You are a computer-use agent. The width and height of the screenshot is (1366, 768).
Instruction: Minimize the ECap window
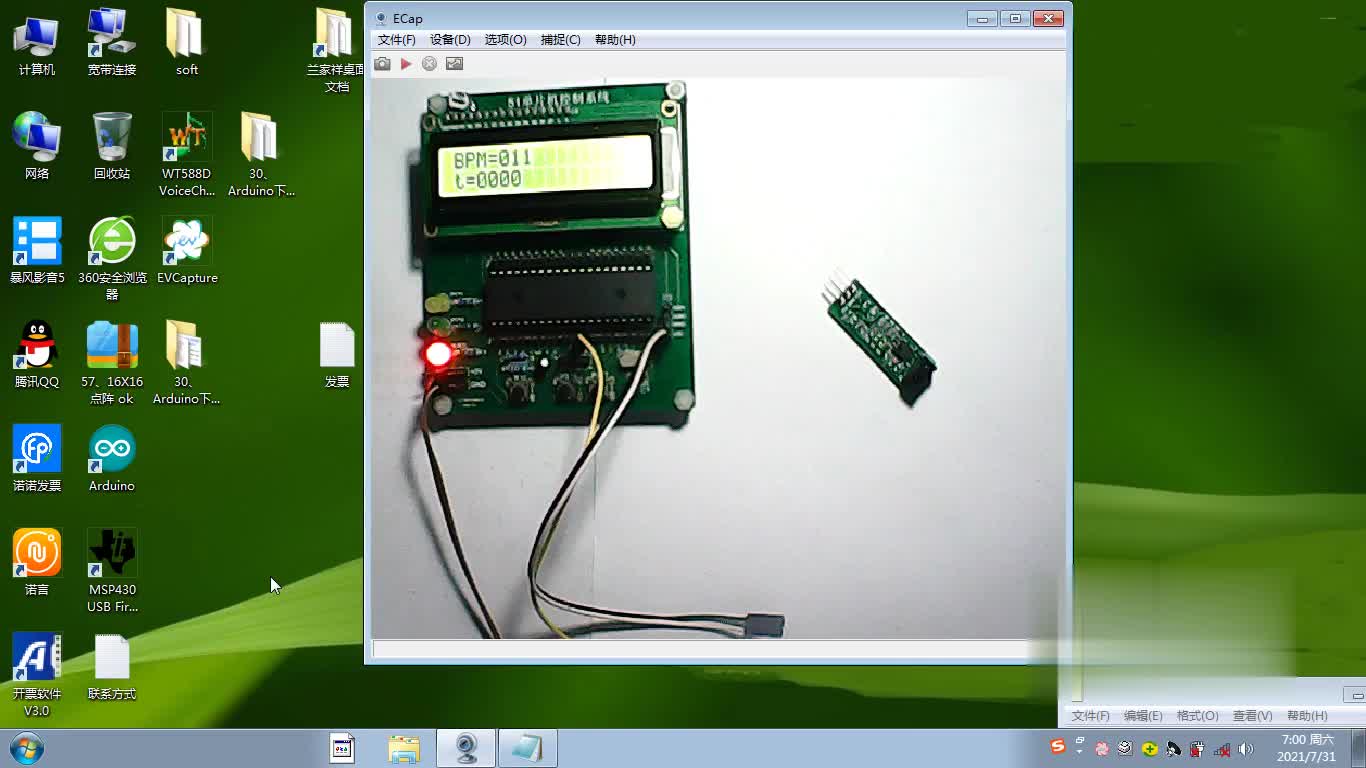(x=982, y=18)
